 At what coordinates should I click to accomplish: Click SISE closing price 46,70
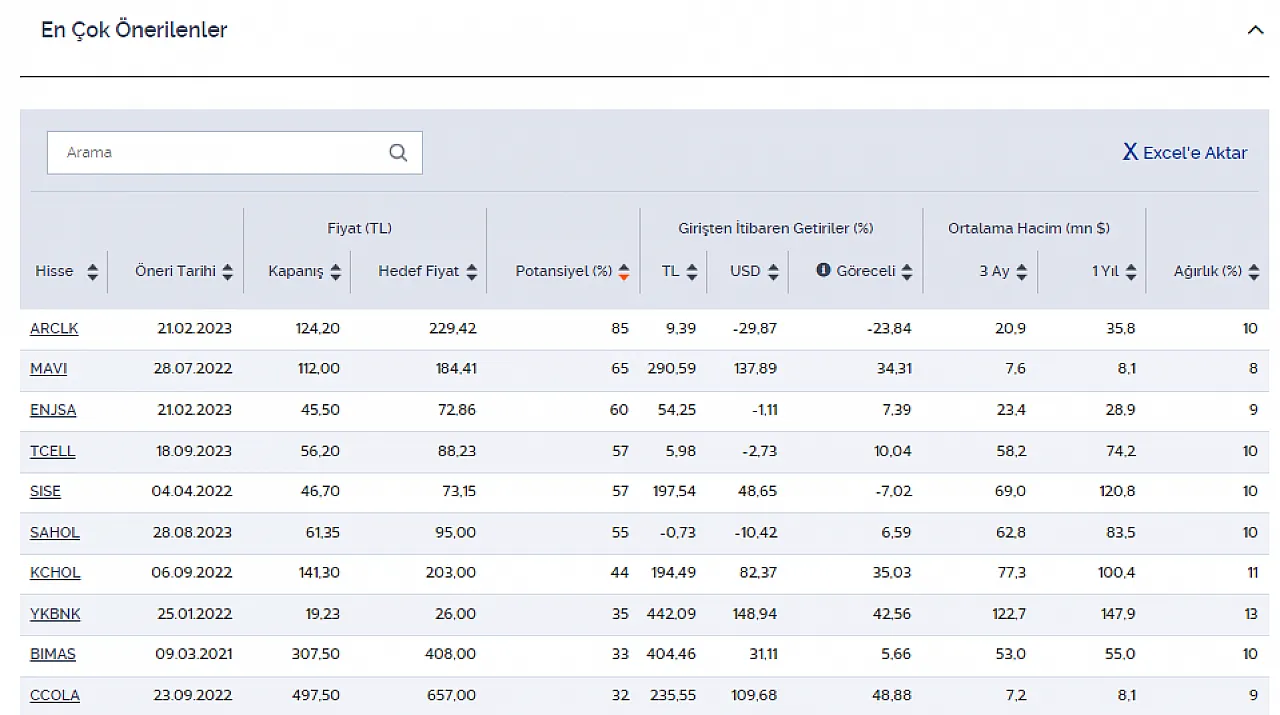(x=320, y=491)
